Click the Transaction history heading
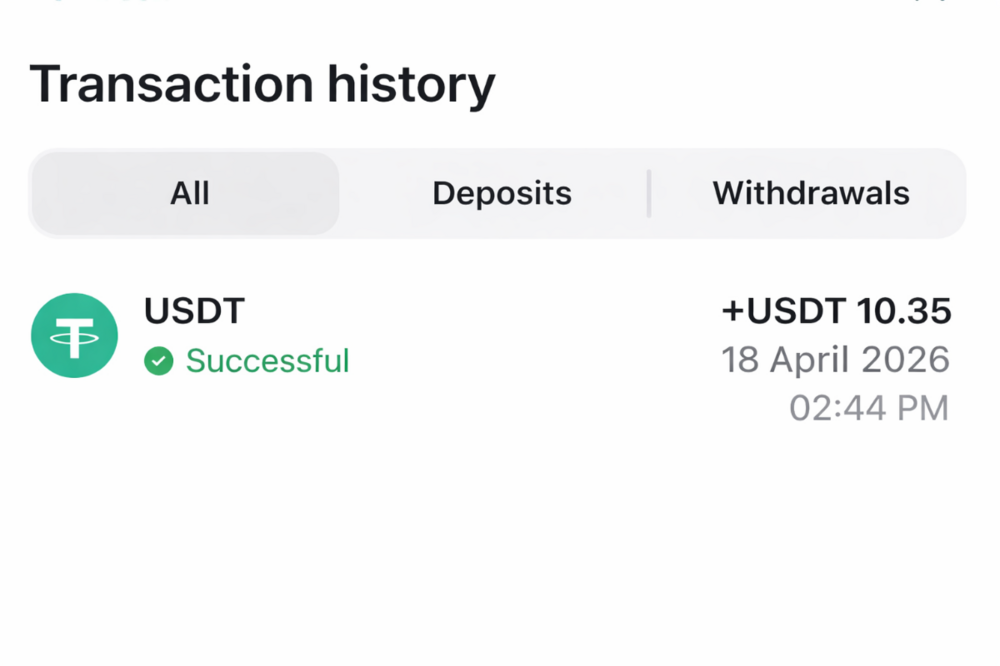Image resolution: width=1000 pixels, height=666 pixels. (x=262, y=85)
